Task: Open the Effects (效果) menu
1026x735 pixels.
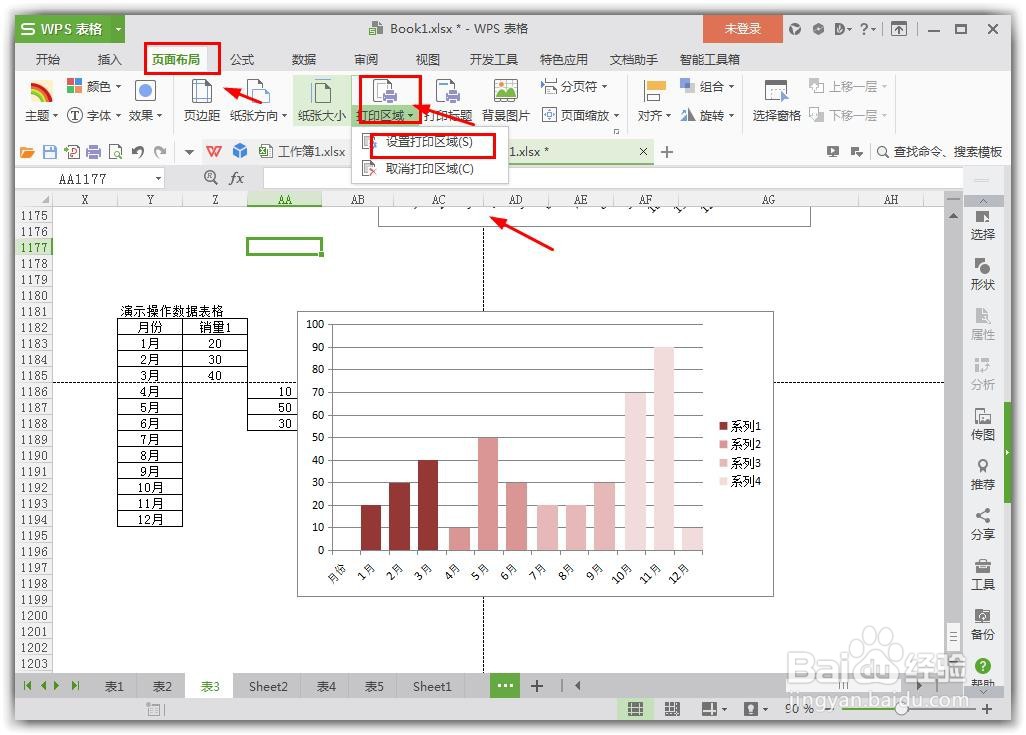Action: [x=145, y=101]
